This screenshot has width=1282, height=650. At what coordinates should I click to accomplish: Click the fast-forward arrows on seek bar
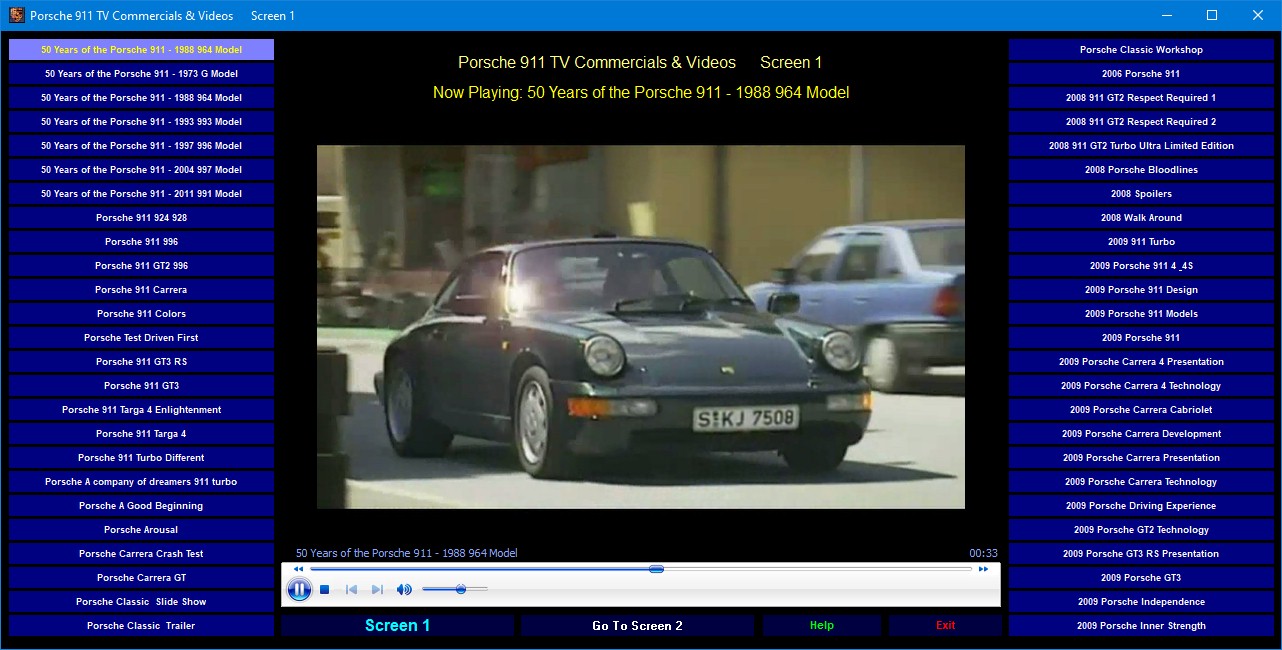[983, 569]
